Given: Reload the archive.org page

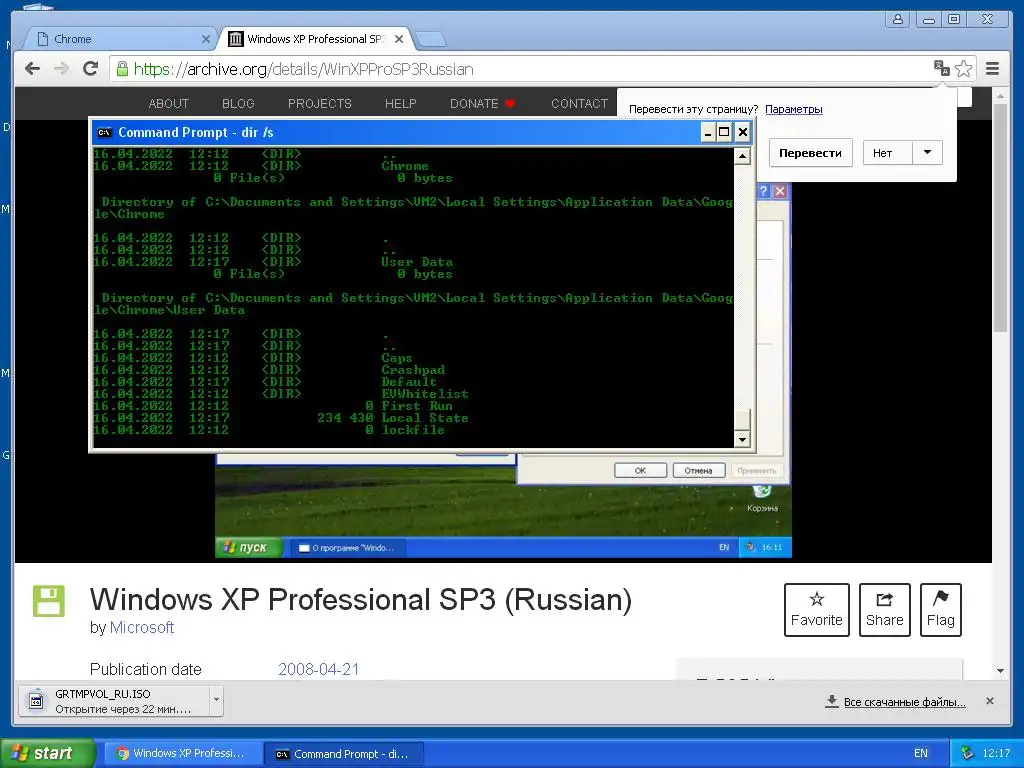Looking at the screenshot, I should tap(91, 69).
